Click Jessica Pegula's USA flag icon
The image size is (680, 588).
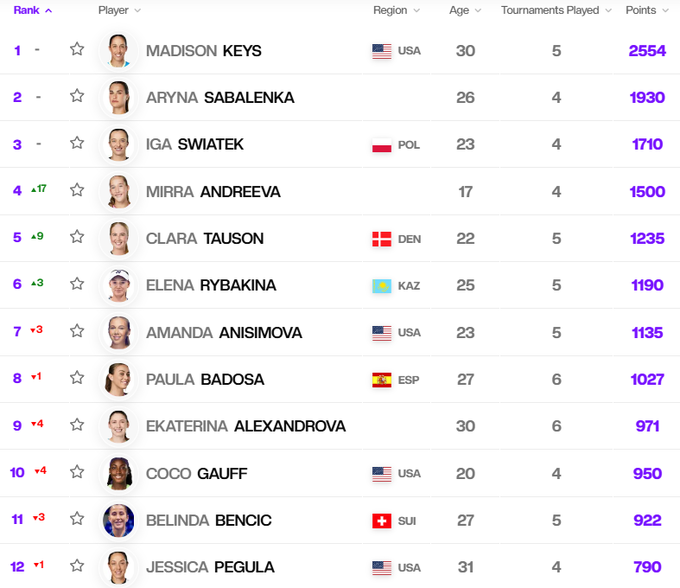click(x=381, y=568)
